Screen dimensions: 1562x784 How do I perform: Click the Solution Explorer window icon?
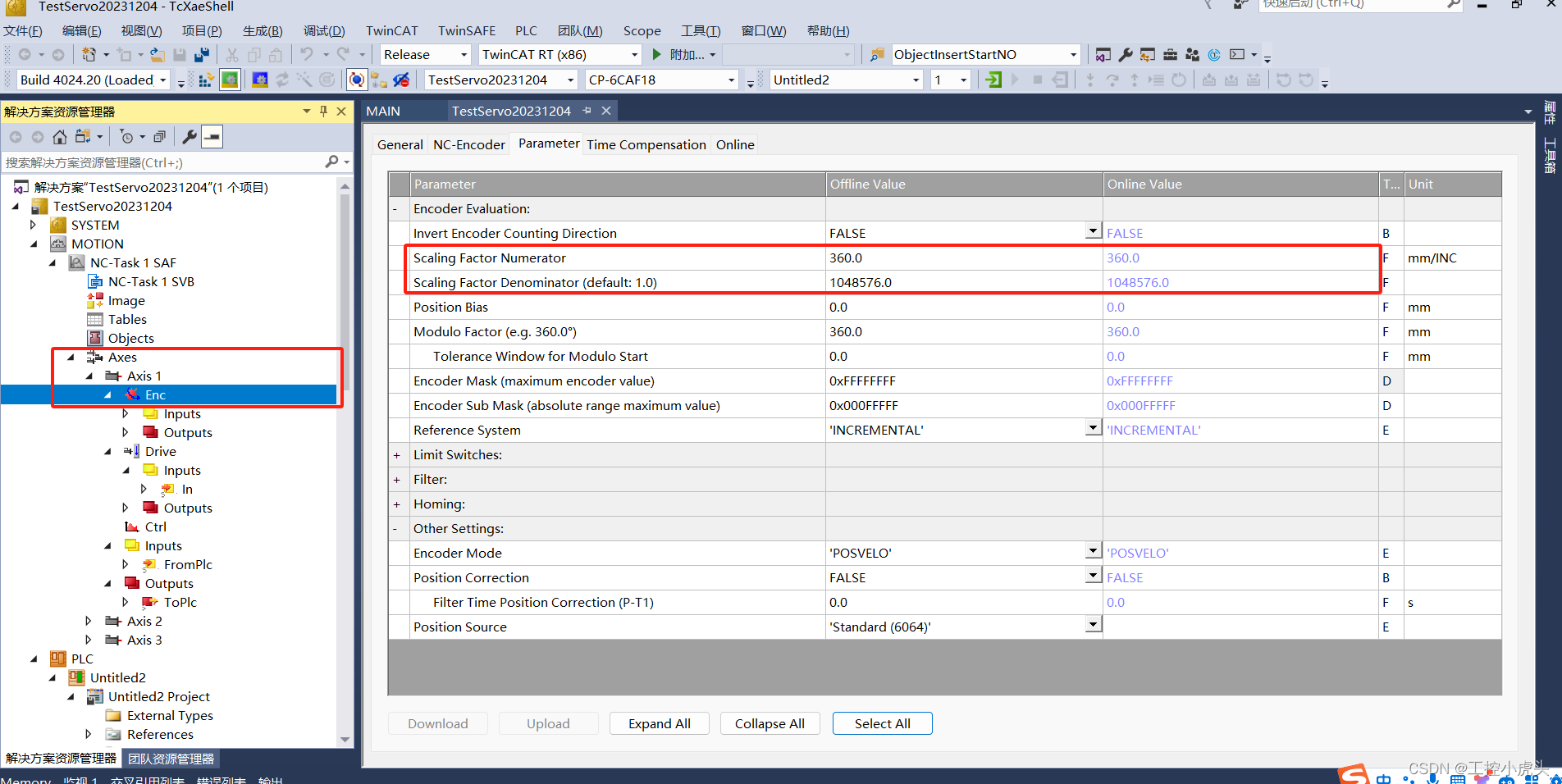pos(1103,55)
